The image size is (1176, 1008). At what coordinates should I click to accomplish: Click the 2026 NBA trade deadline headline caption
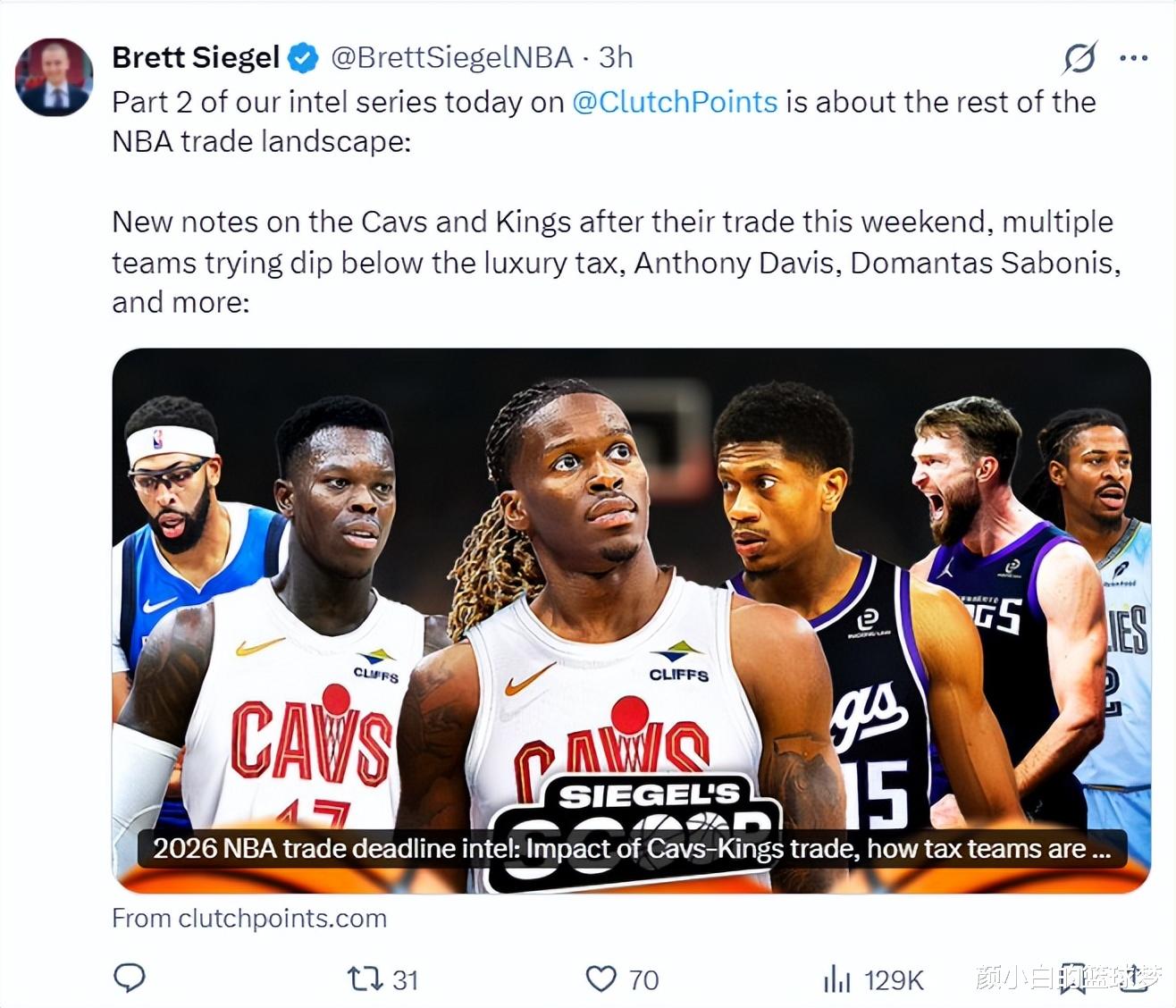631,848
